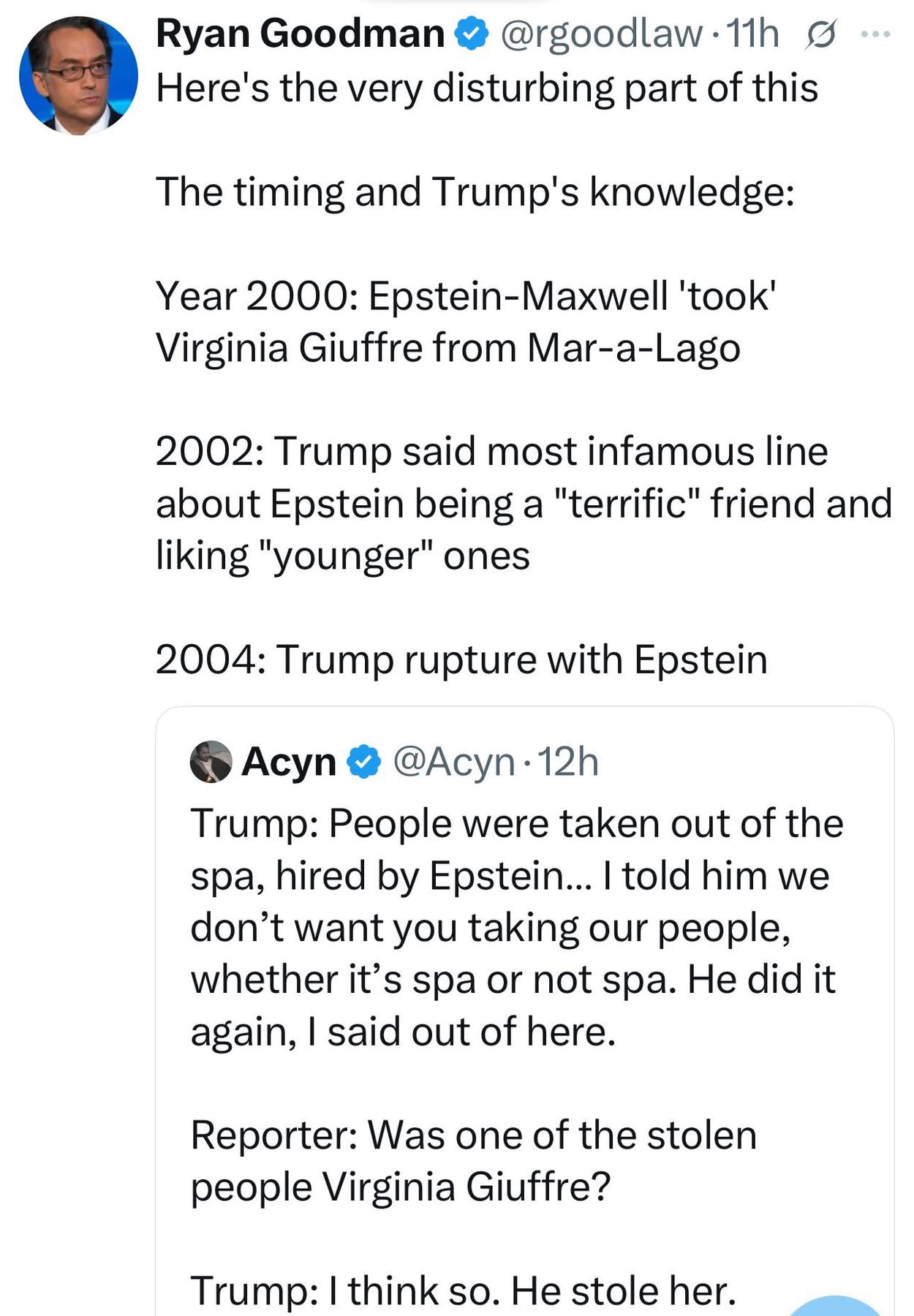Open the @rgoodlaw handle link
Image resolution: width=914 pixels, height=1316 pixels.
point(600,34)
